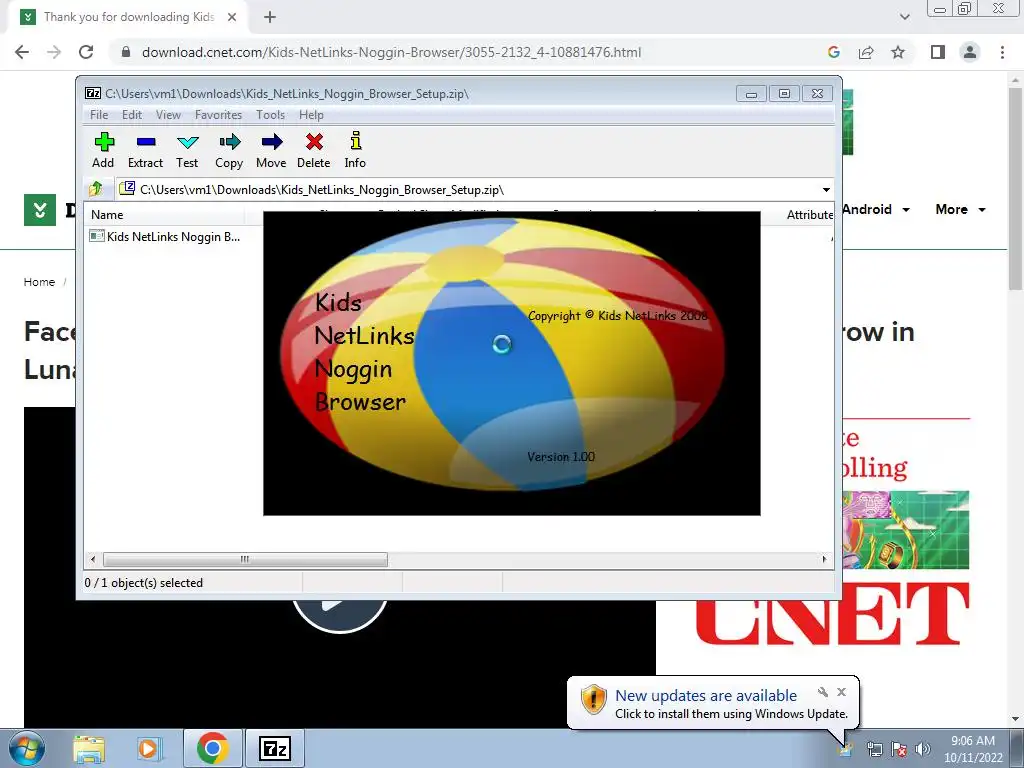Click the Chrome address bar URL

pos(391,52)
